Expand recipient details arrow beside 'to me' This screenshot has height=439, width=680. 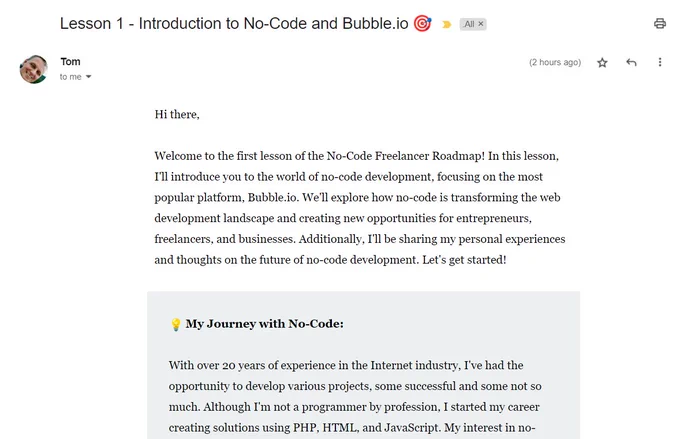88,77
